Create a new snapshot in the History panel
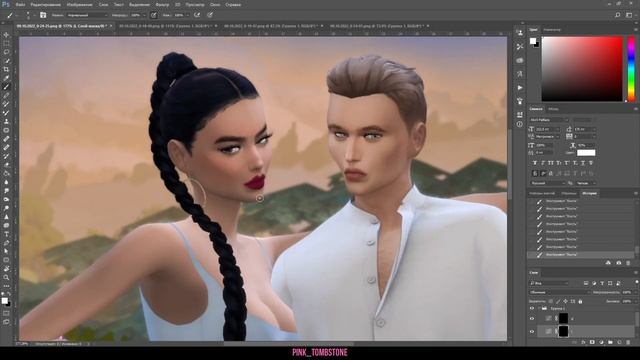The height and width of the screenshot is (360, 640). click(619, 263)
